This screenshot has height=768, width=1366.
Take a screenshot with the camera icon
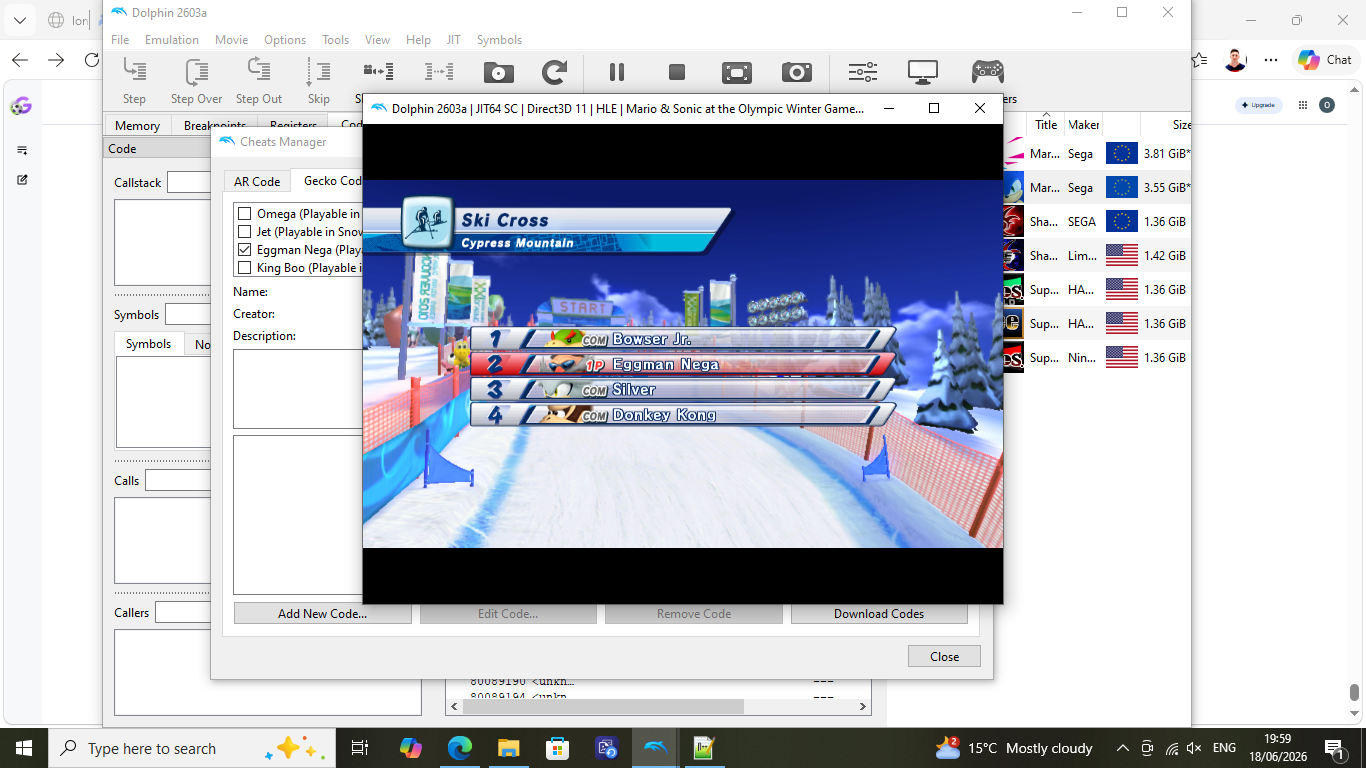coord(797,72)
